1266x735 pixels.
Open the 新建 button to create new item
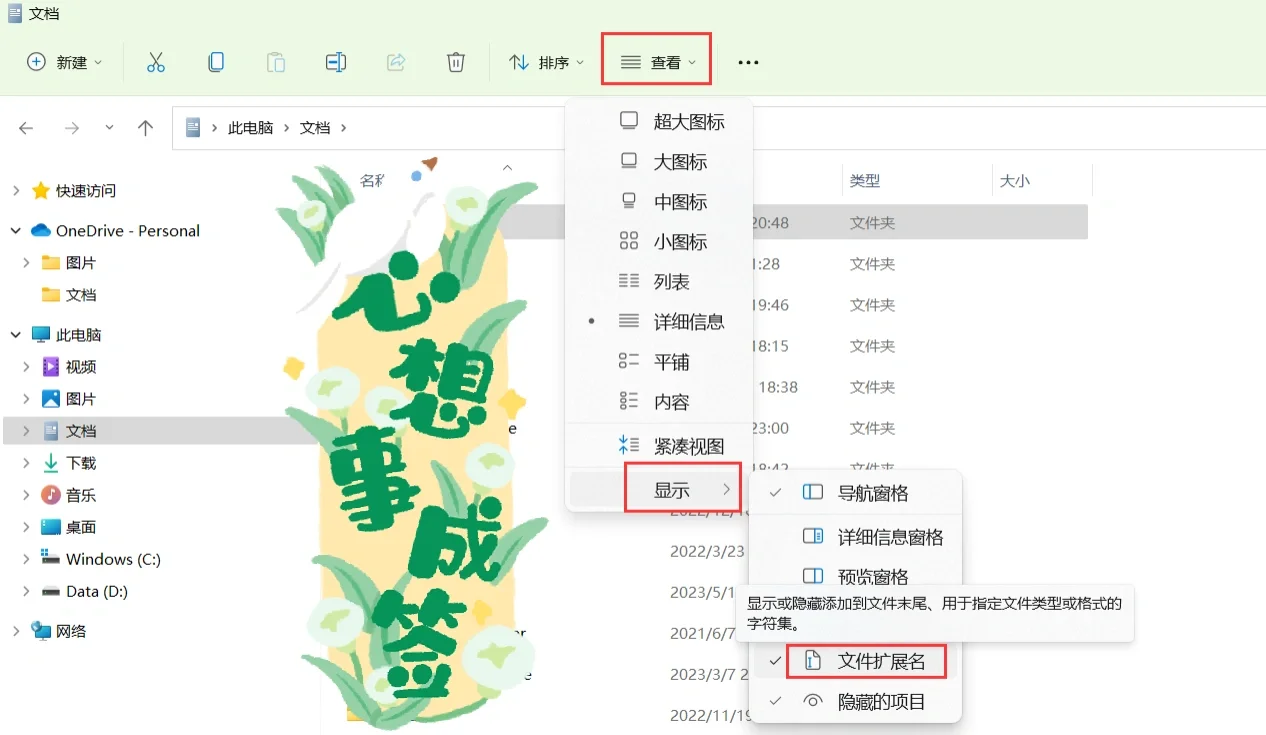tap(62, 61)
